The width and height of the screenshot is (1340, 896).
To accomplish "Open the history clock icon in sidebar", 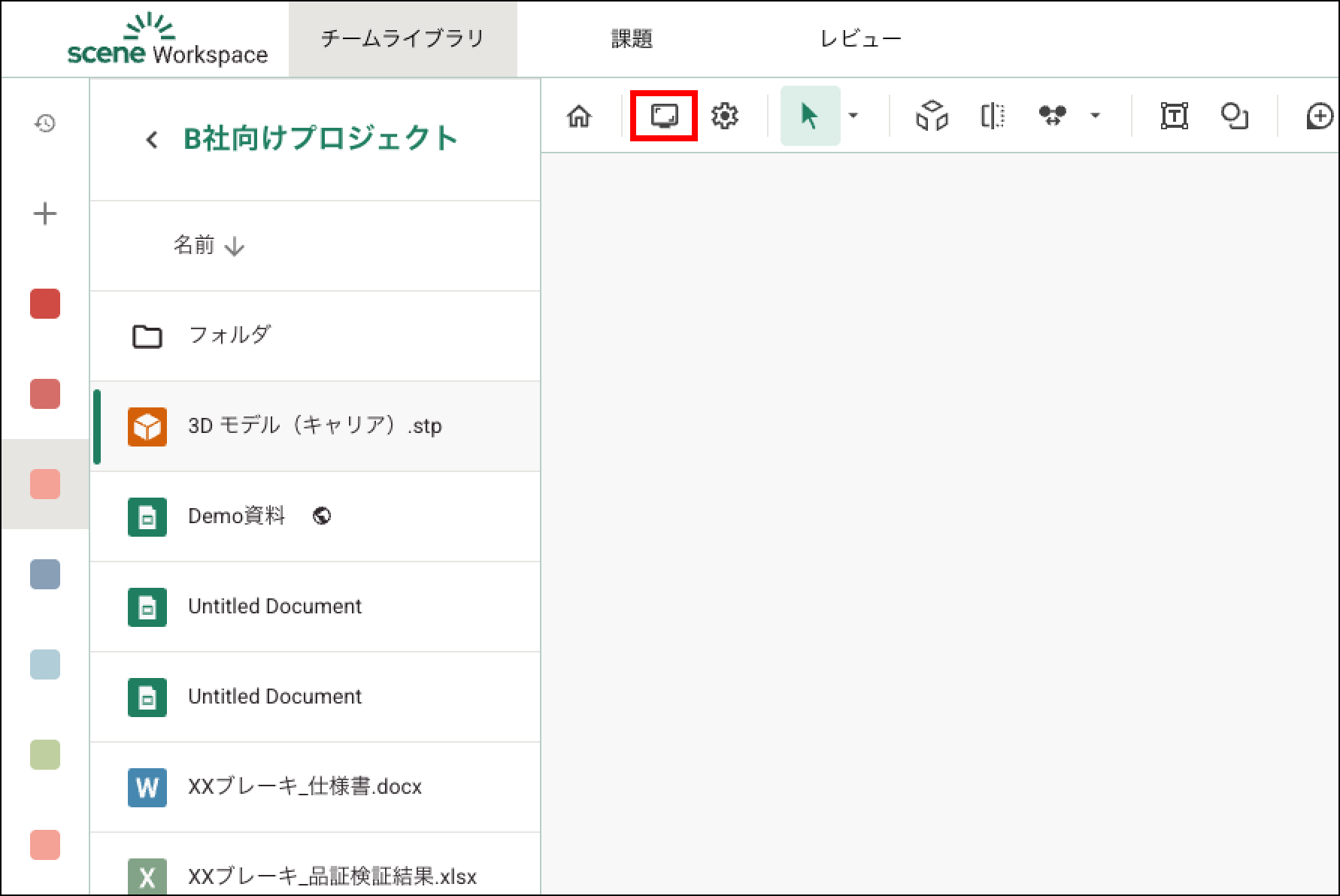I will [45, 123].
